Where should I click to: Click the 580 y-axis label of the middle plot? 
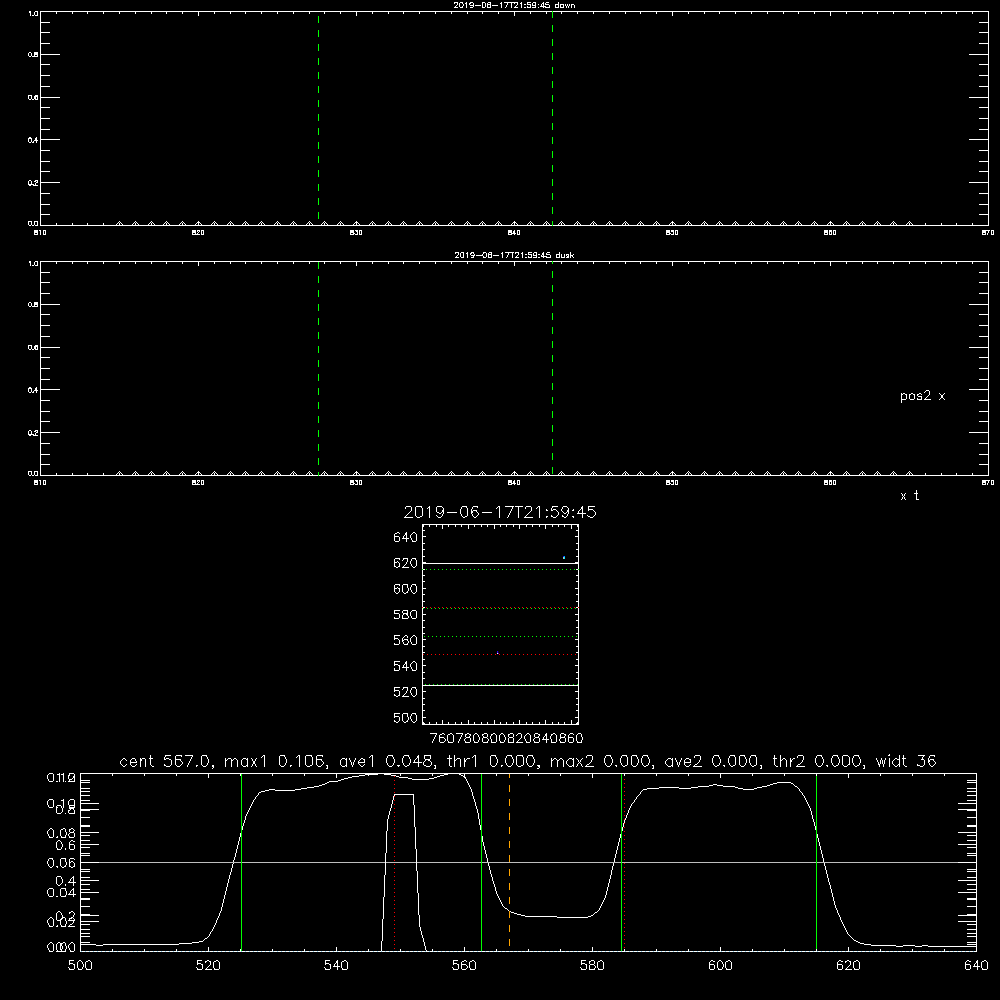click(x=405, y=615)
